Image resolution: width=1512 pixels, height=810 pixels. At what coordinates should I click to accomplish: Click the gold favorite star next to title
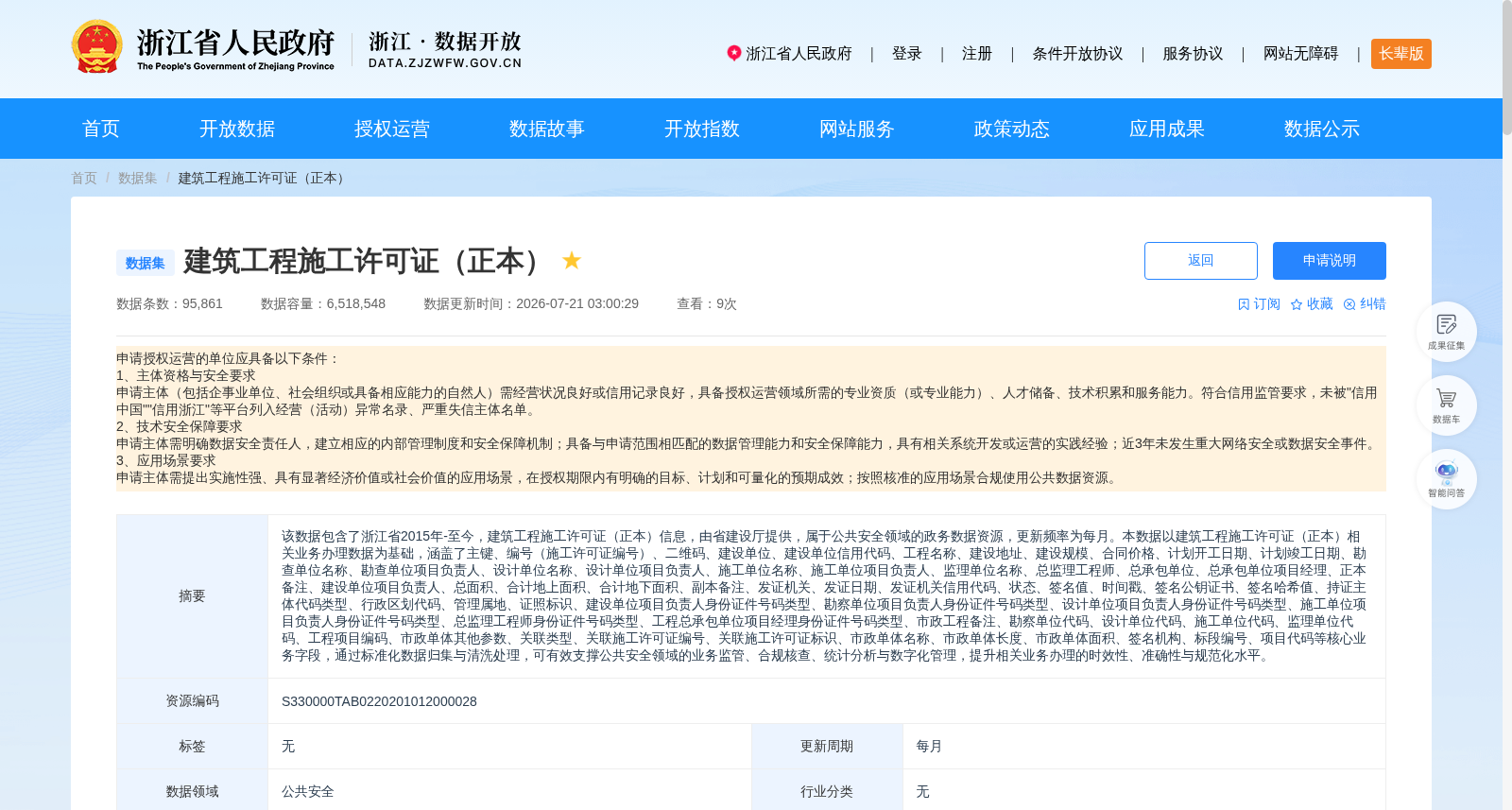pyautogui.click(x=572, y=260)
